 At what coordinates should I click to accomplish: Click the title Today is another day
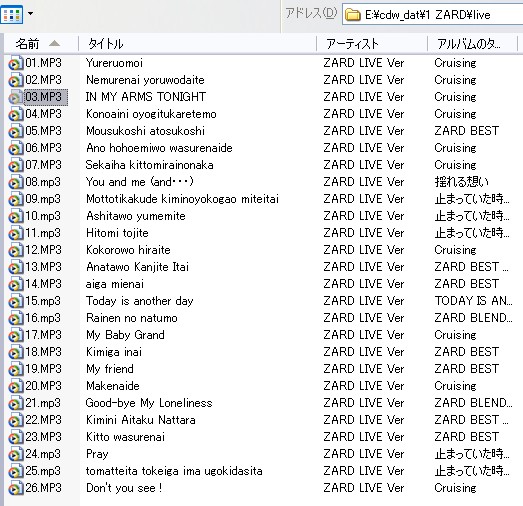point(139,301)
